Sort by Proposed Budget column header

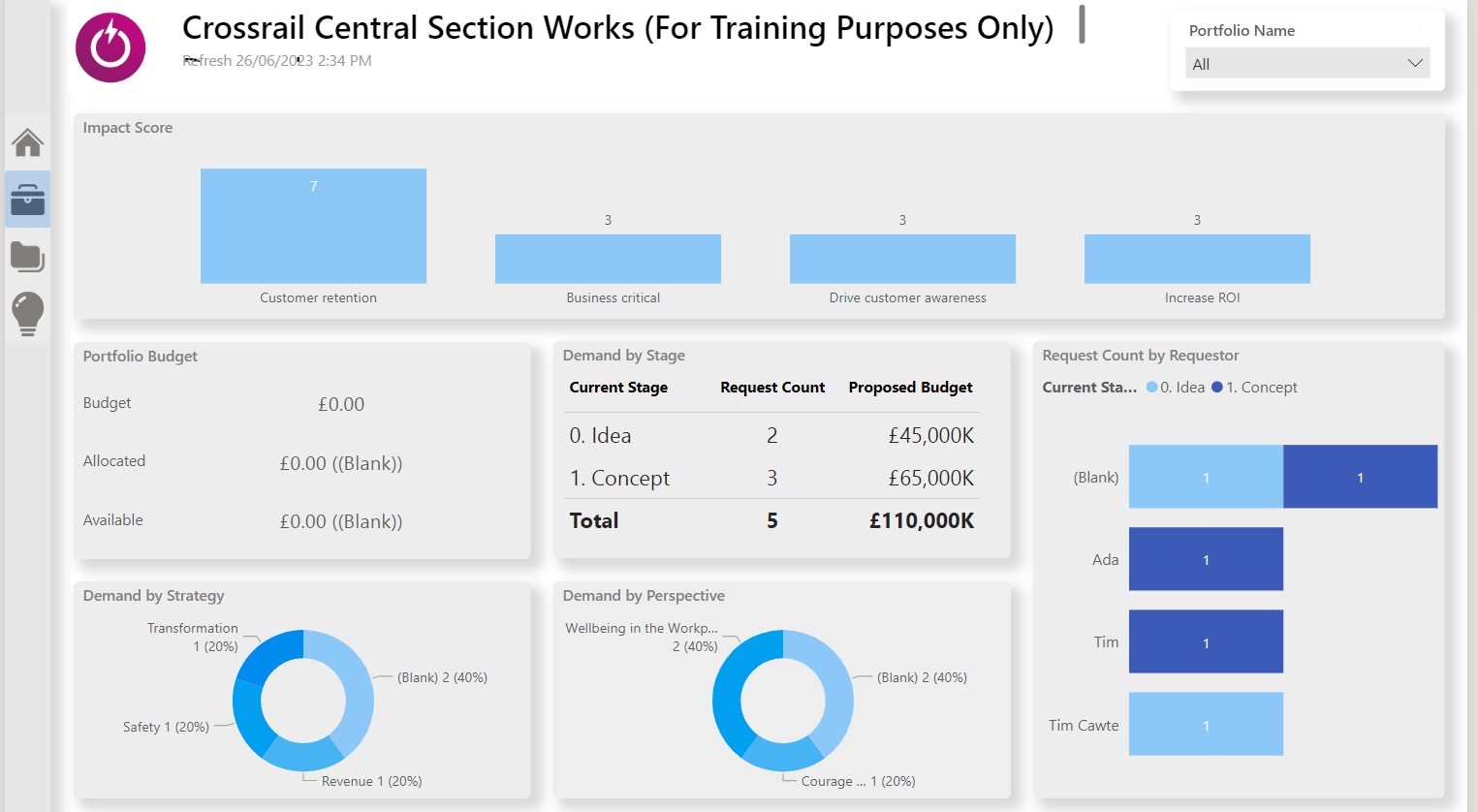pos(910,388)
